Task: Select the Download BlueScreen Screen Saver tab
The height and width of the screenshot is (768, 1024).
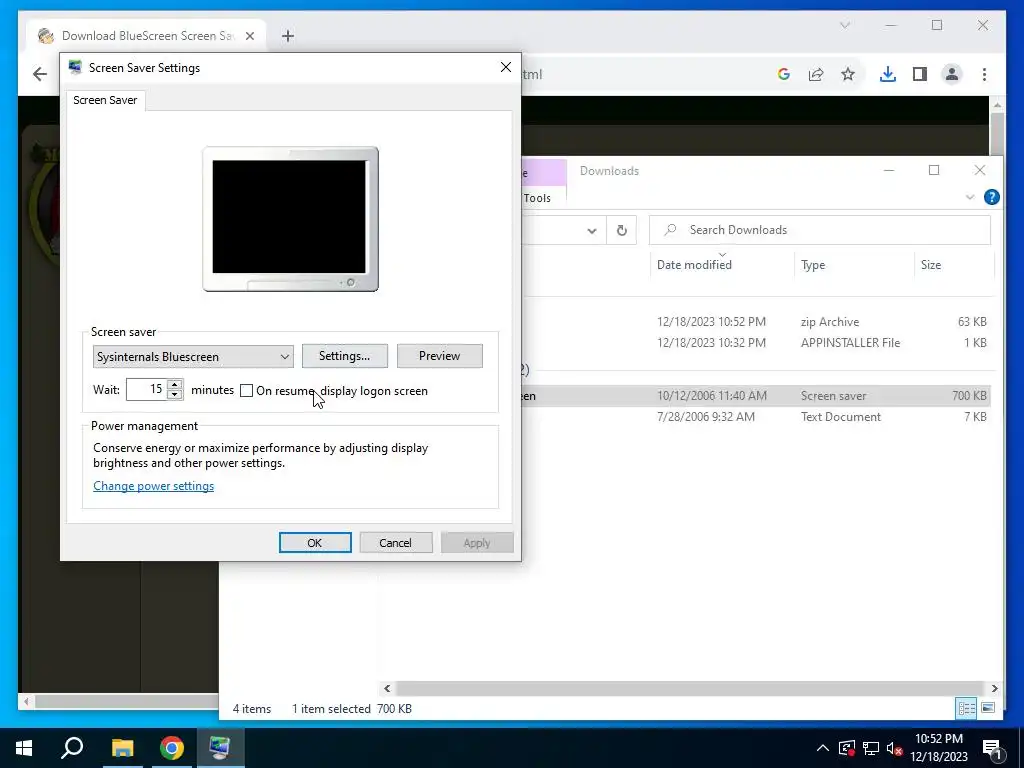Action: (147, 36)
